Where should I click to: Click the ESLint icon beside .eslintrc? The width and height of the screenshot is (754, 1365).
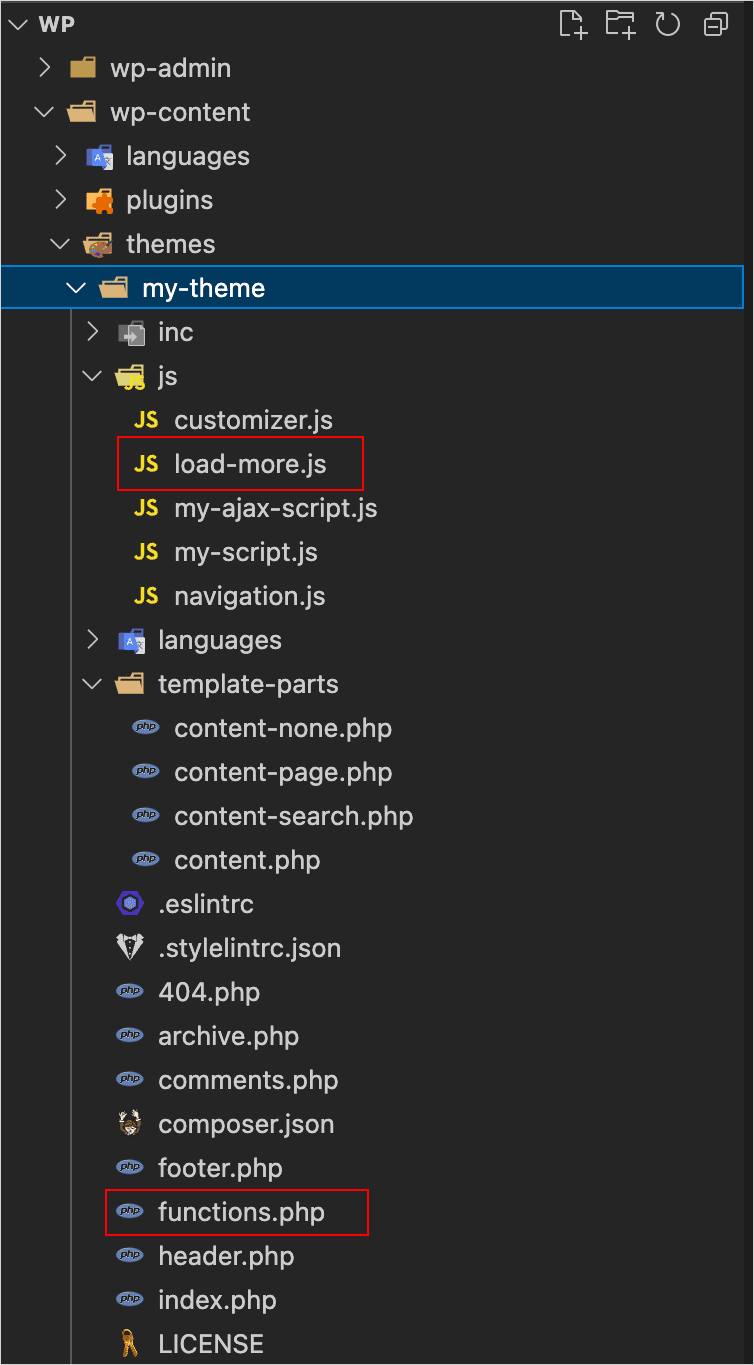coord(130,904)
